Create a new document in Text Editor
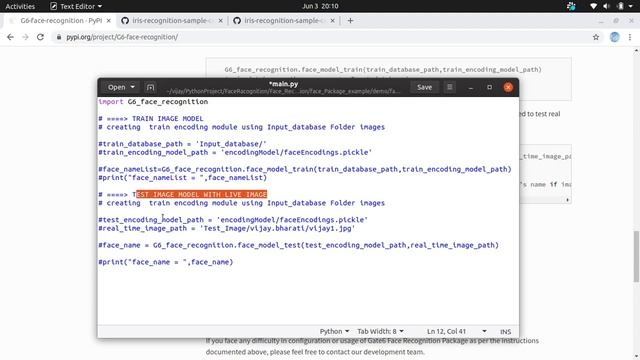 pyautogui.click(x=151, y=87)
